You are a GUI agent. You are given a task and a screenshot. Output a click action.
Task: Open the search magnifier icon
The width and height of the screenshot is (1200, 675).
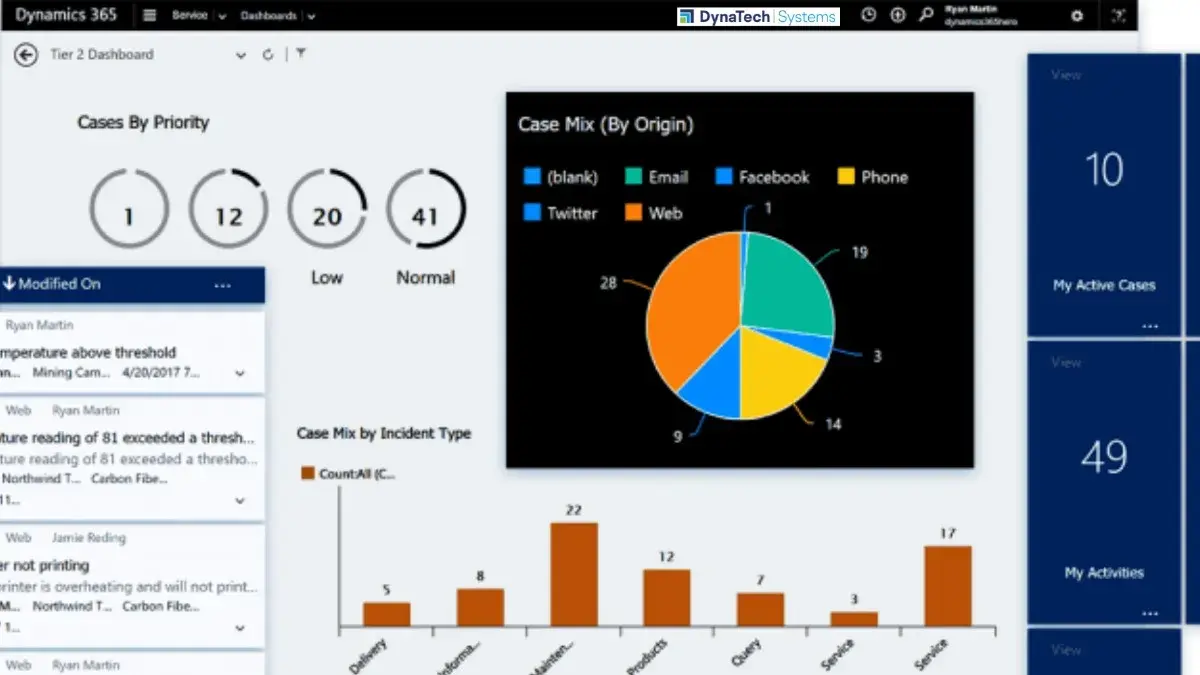(927, 15)
